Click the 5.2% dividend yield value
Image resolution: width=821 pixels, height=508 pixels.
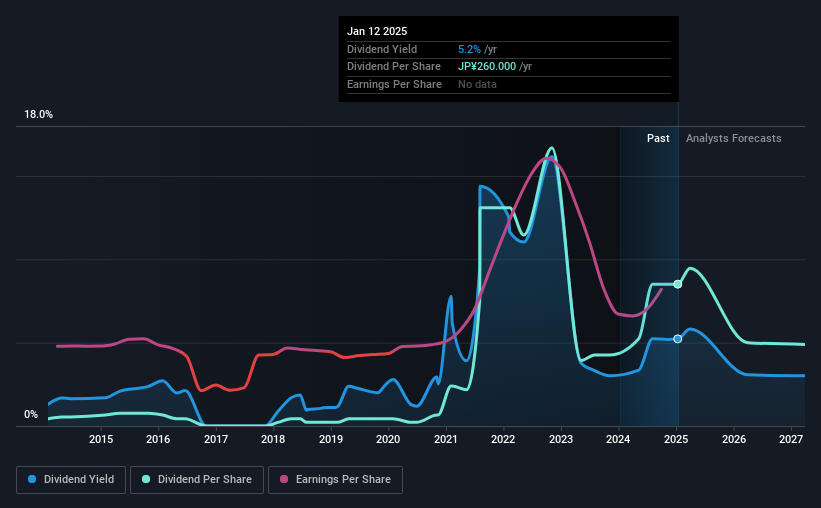(x=469, y=49)
